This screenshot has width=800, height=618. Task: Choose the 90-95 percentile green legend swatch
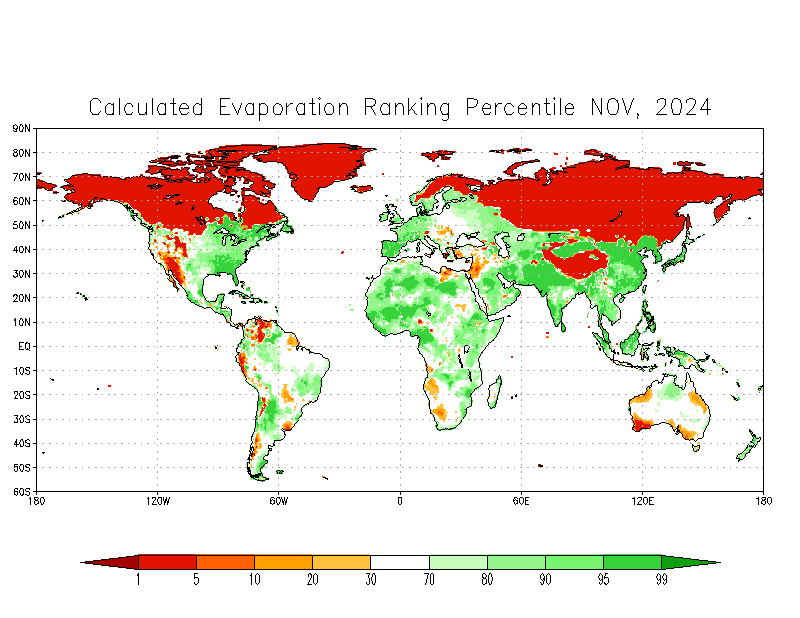pos(574,562)
